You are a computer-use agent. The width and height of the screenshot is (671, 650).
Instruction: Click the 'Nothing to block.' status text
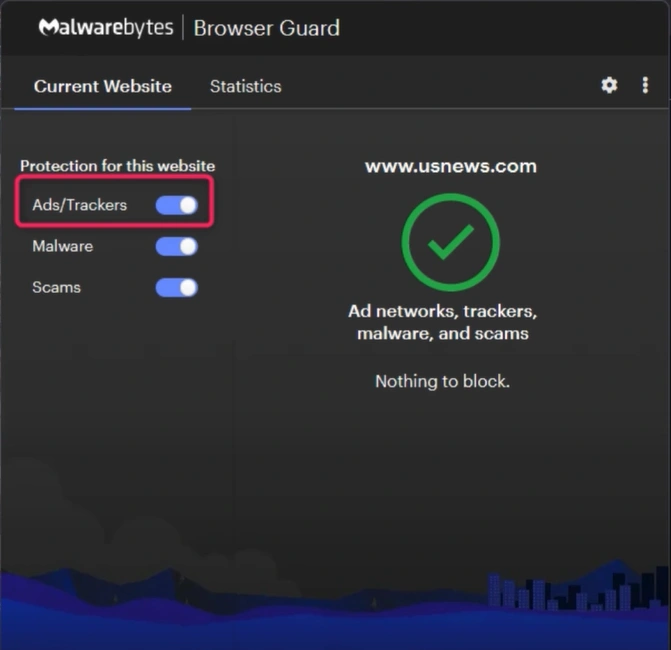[x=442, y=381]
